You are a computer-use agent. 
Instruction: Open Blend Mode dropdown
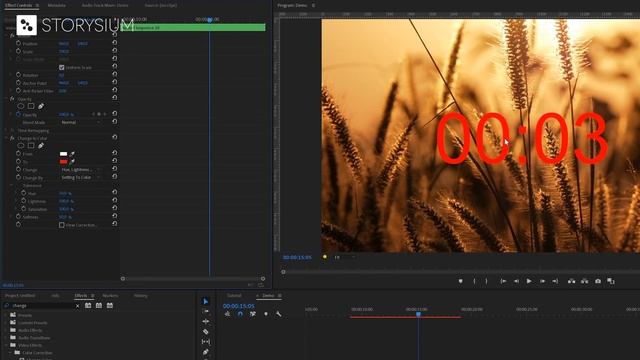pyautogui.click(x=80, y=122)
